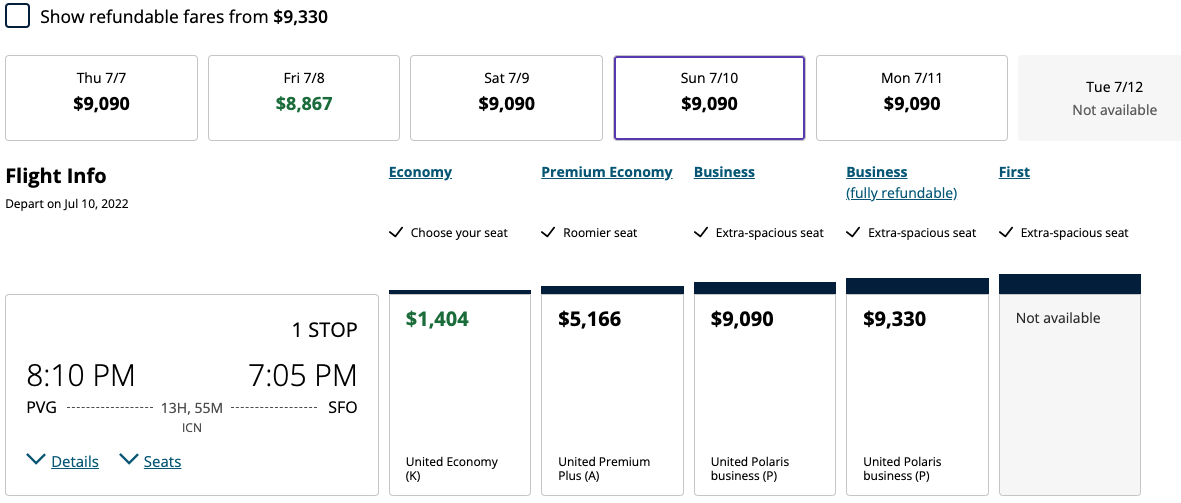
Task: Open the Business fully refundable header link
Action: coord(901,182)
